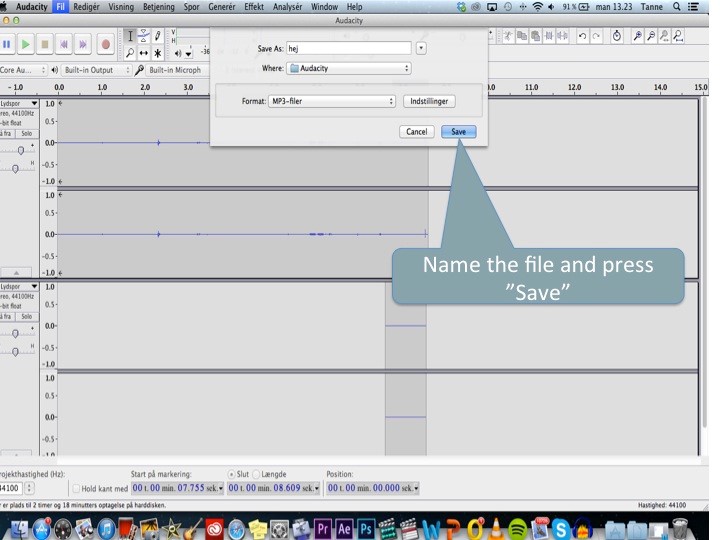Screen dimensions: 720x540
Task: Select the Zoom magnifier tool
Action: [x=130, y=53]
